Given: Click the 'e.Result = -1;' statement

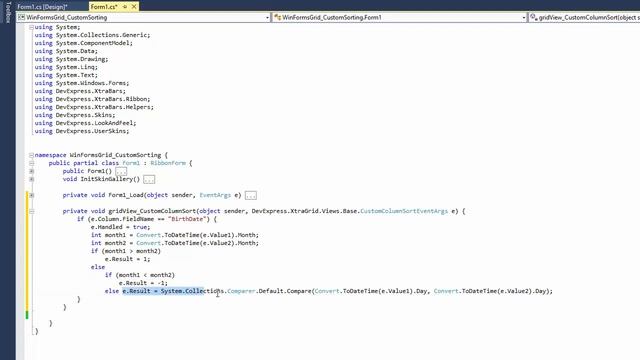Looking at the screenshot, I should 143,283.
